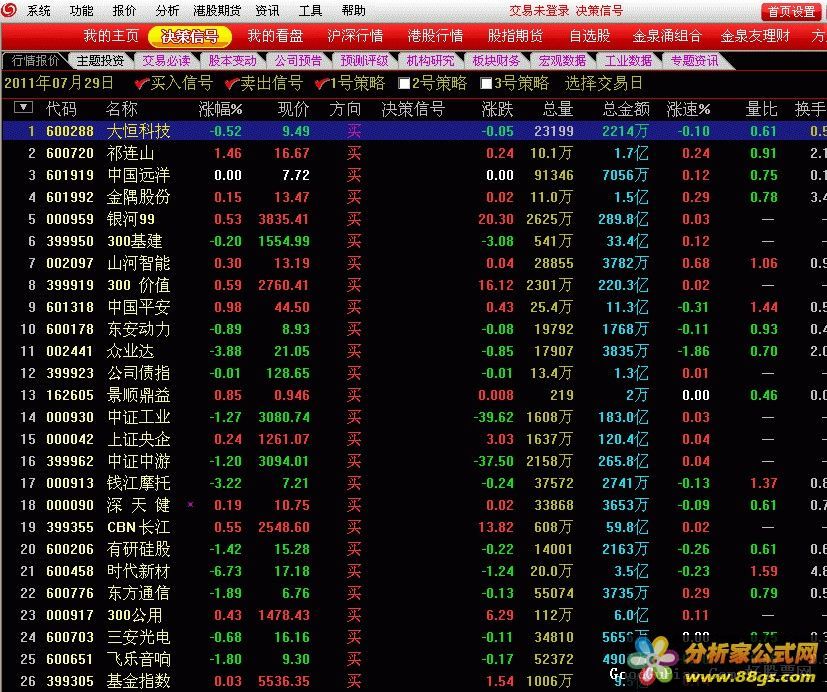The height and width of the screenshot is (692, 827).
Task: Select stock row 时代新材
Action: (x=414, y=571)
